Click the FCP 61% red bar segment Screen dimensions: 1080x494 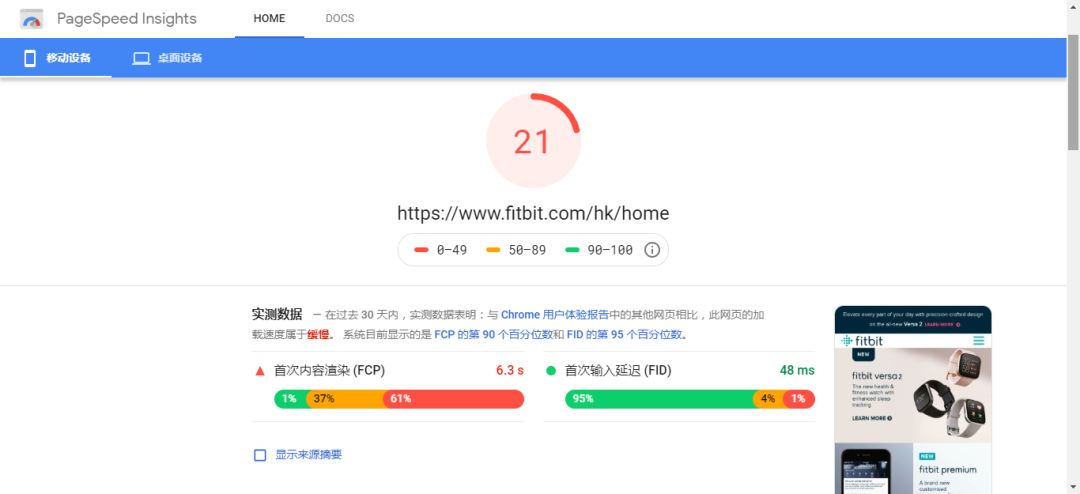pos(454,399)
